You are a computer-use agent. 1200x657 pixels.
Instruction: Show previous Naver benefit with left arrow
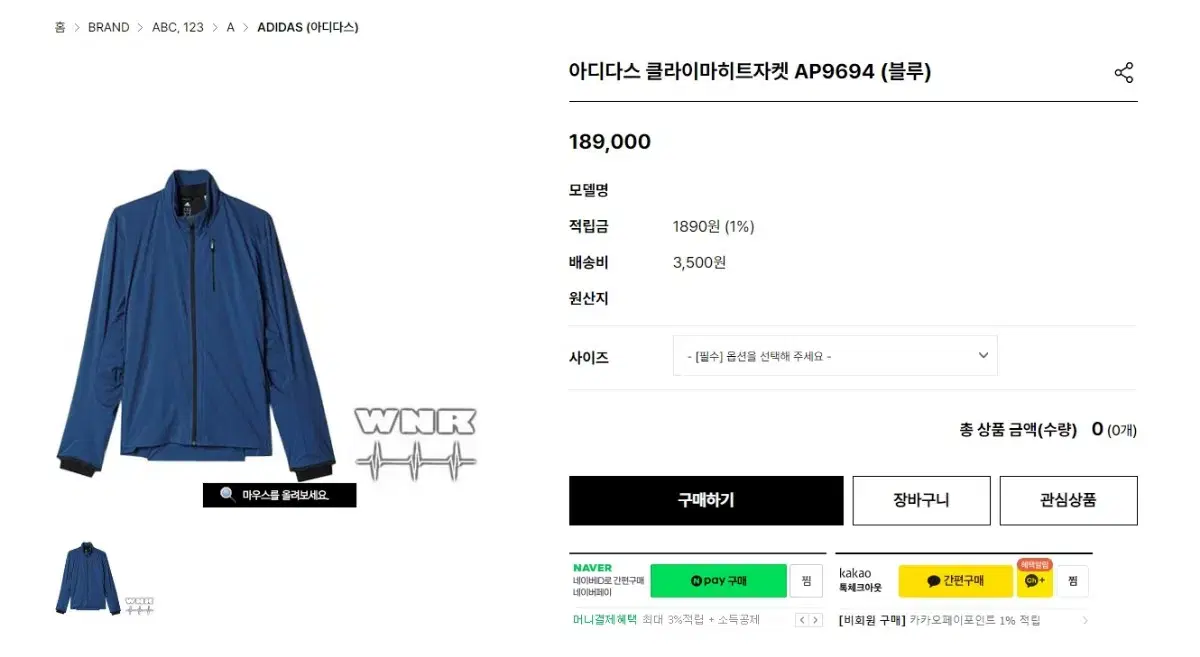coord(802,620)
